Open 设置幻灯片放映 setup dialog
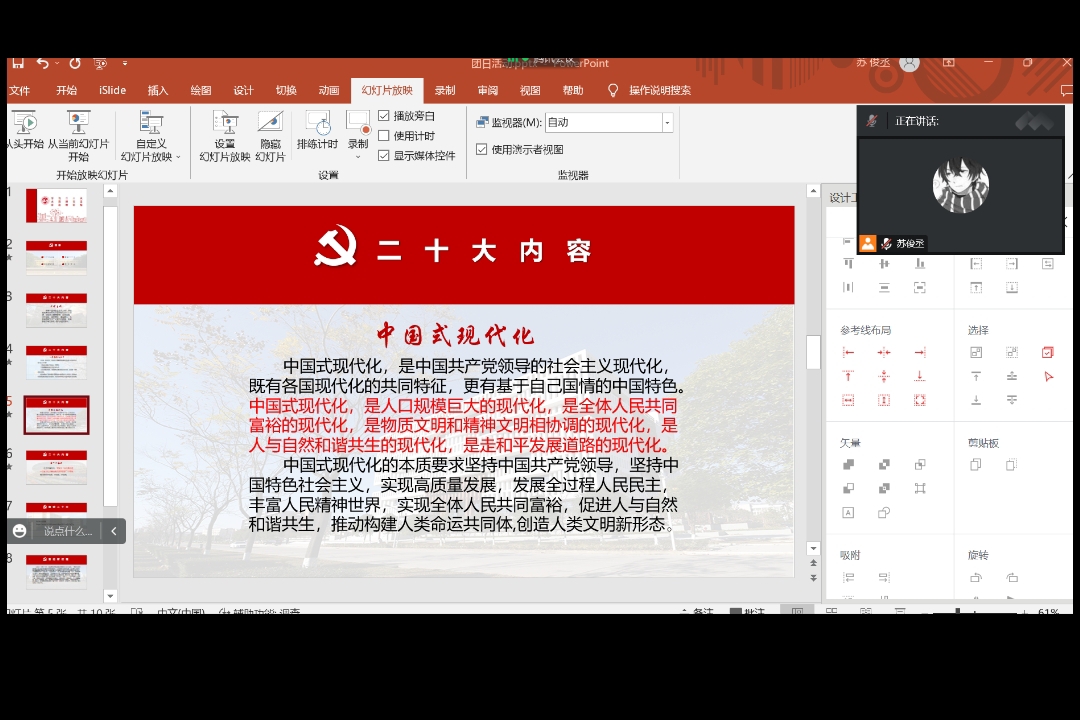The height and width of the screenshot is (720, 1080). coord(225,136)
